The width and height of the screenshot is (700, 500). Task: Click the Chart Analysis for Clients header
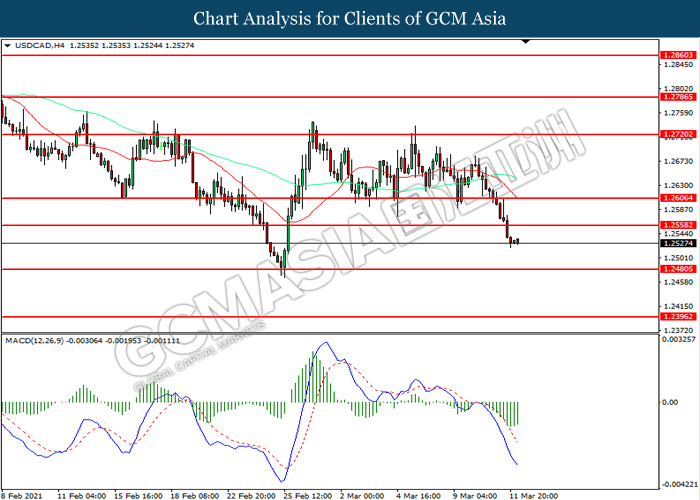tap(350, 19)
